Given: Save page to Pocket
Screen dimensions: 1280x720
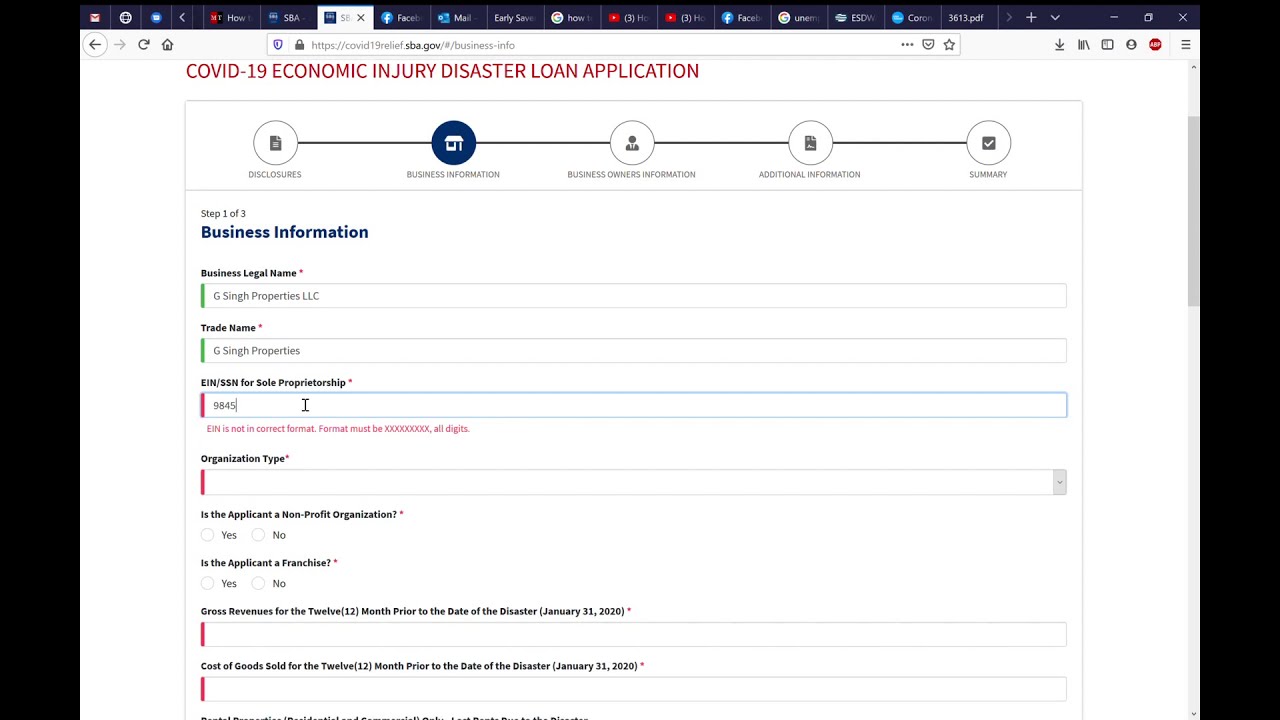Looking at the screenshot, I should tap(928, 45).
